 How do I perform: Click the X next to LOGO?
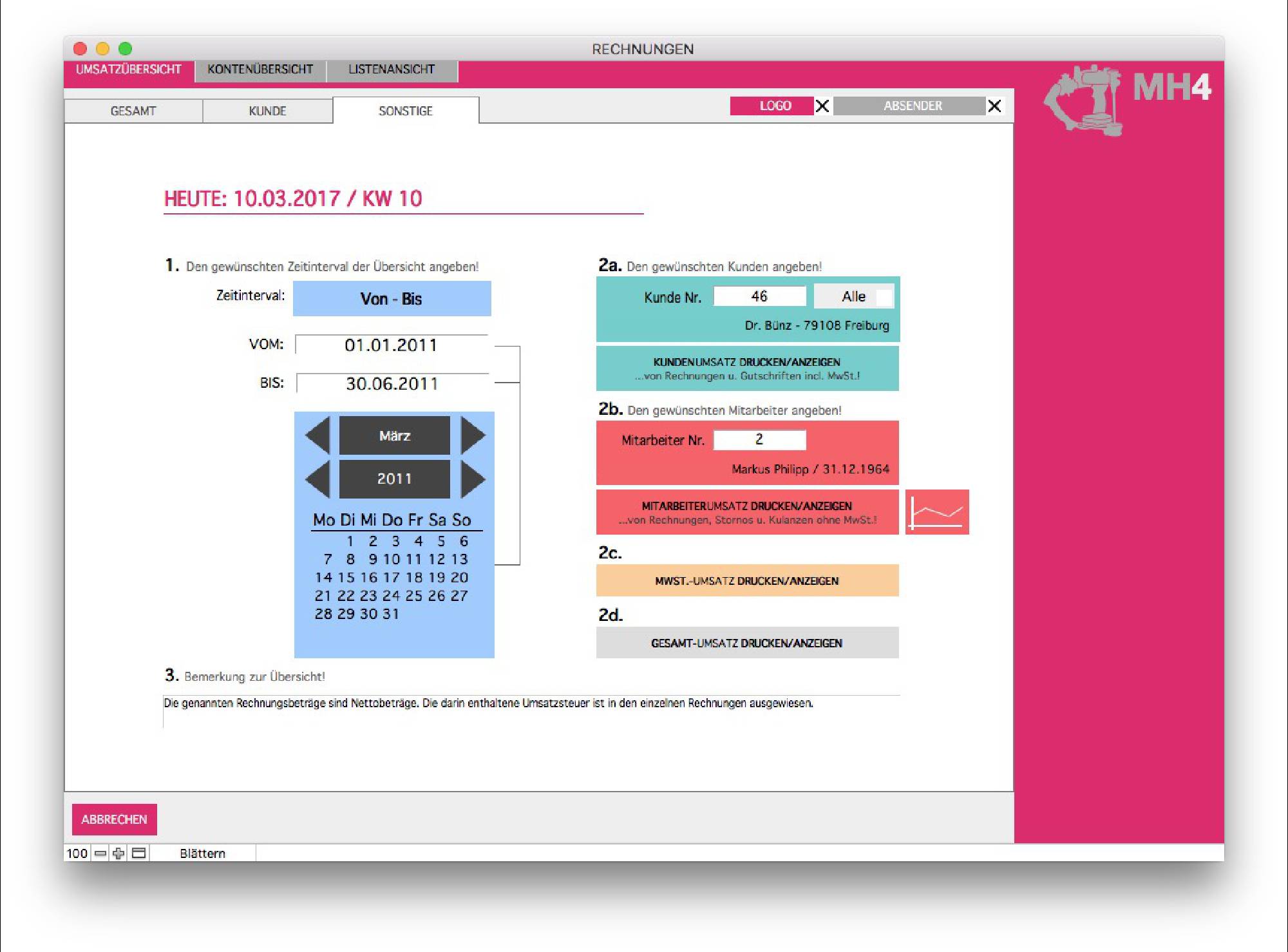tap(822, 106)
